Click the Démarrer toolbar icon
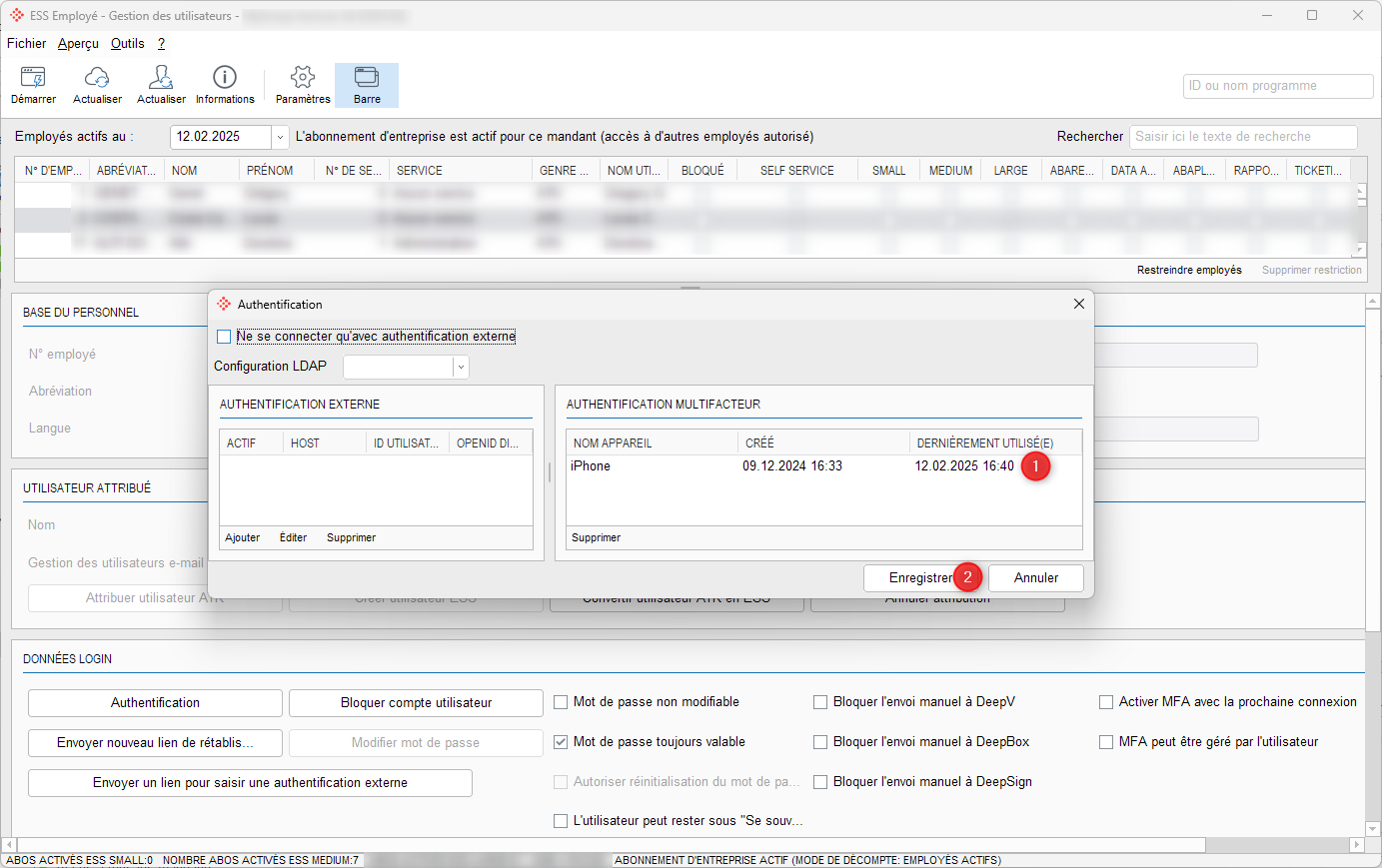1382x868 pixels. click(33, 78)
